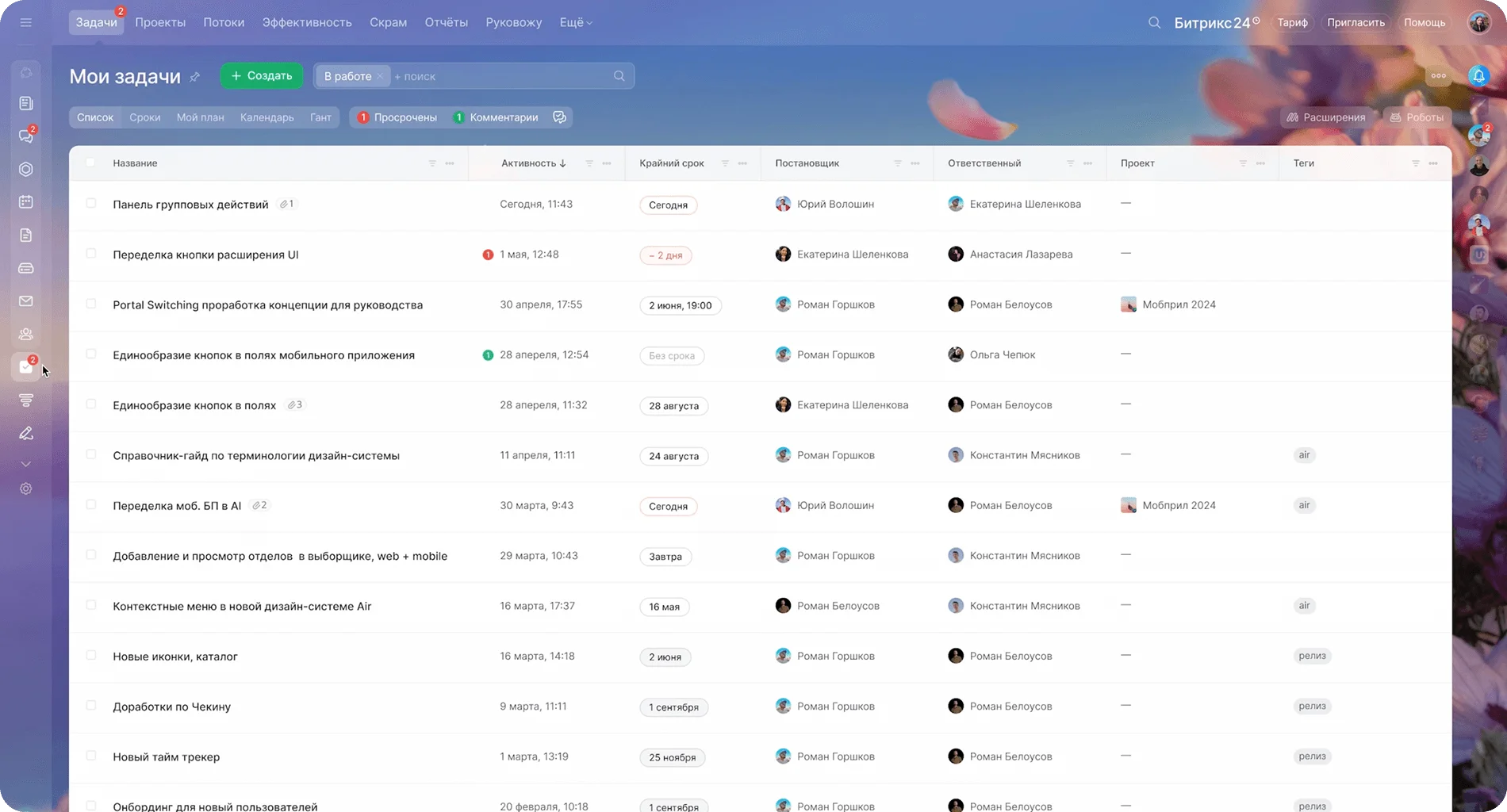1507x812 pixels.
Task: Open the Проекты menu item
Action: (x=160, y=22)
